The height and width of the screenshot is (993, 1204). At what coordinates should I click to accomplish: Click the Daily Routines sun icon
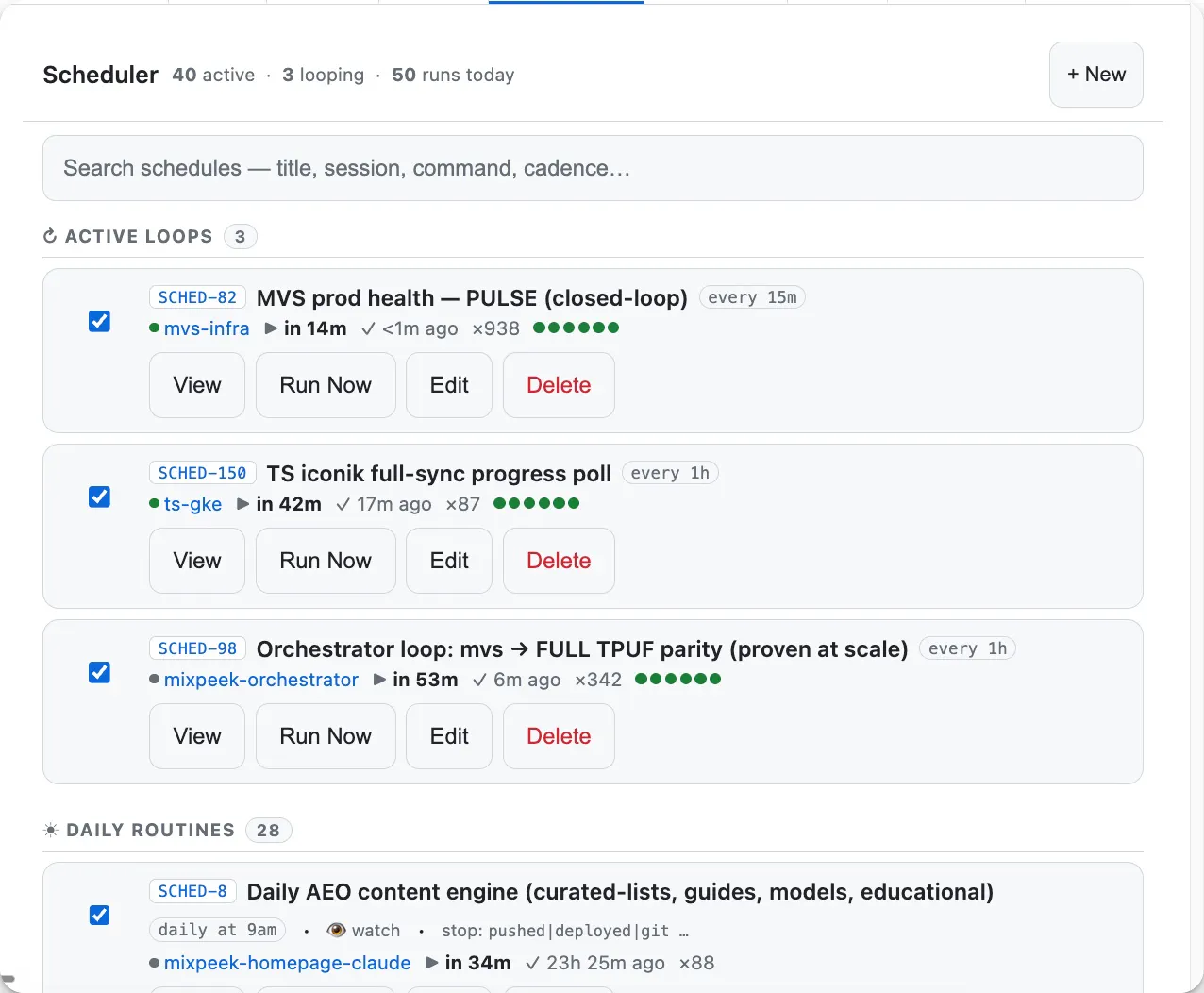click(51, 830)
